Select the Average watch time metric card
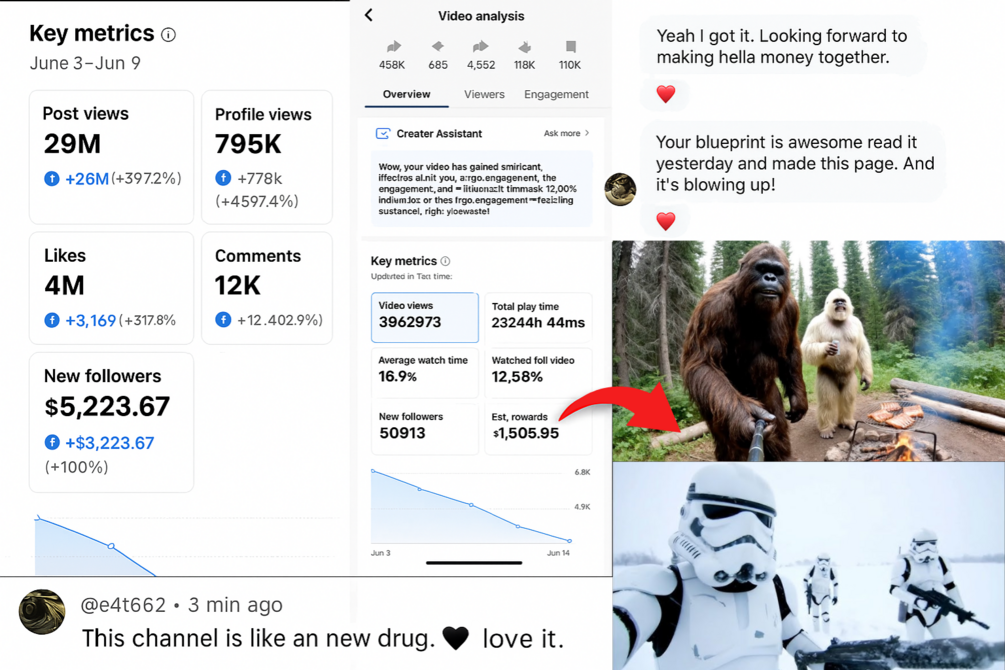The width and height of the screenshot is (1005, 670). pos(425,373)
